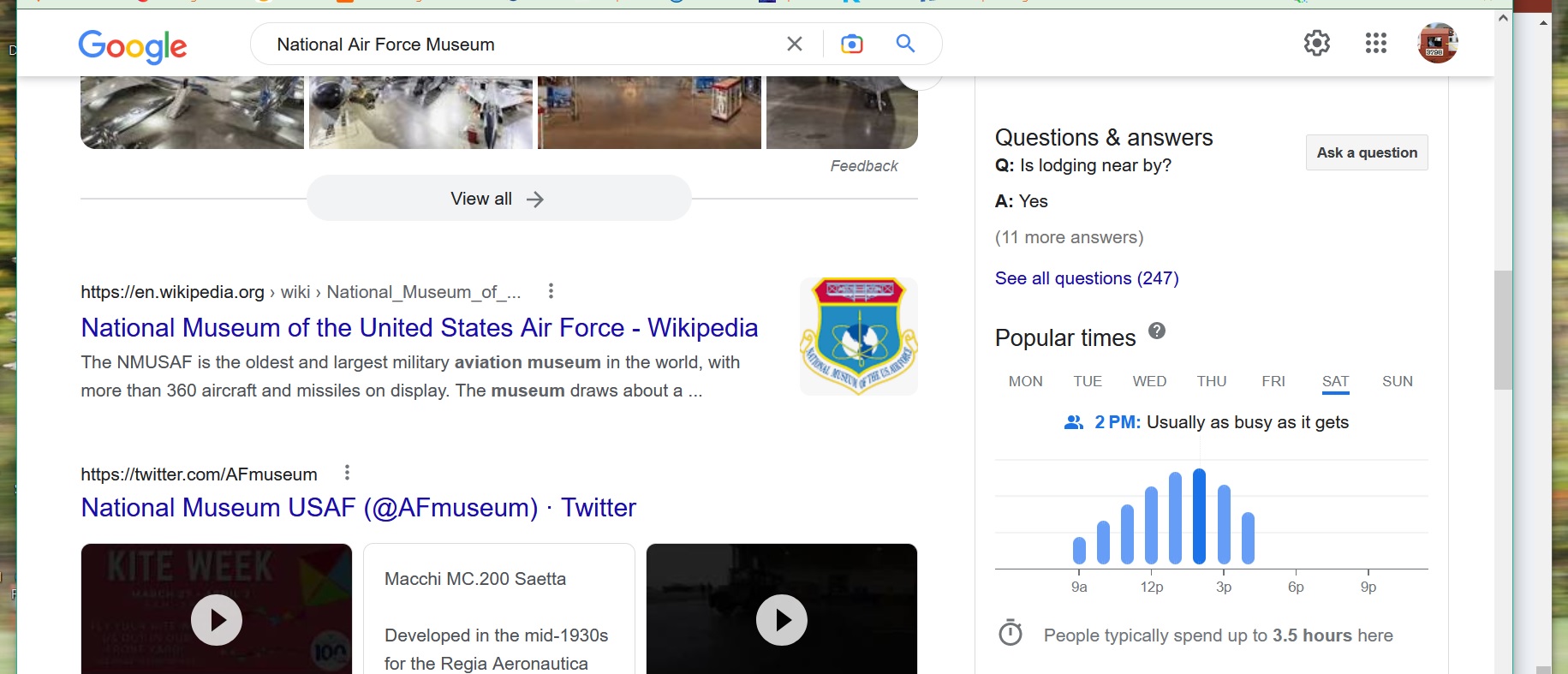This screenshot has width=1568, height=674.
Task: Clear the search box with X
Action: click(795, 44)
